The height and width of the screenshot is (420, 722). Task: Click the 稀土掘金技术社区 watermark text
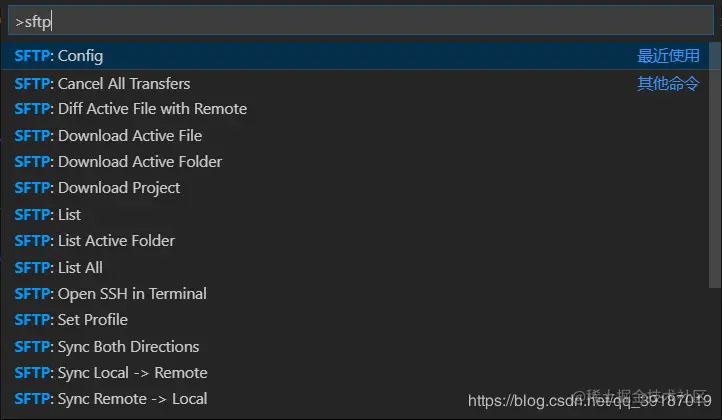[x=640, y=396]
